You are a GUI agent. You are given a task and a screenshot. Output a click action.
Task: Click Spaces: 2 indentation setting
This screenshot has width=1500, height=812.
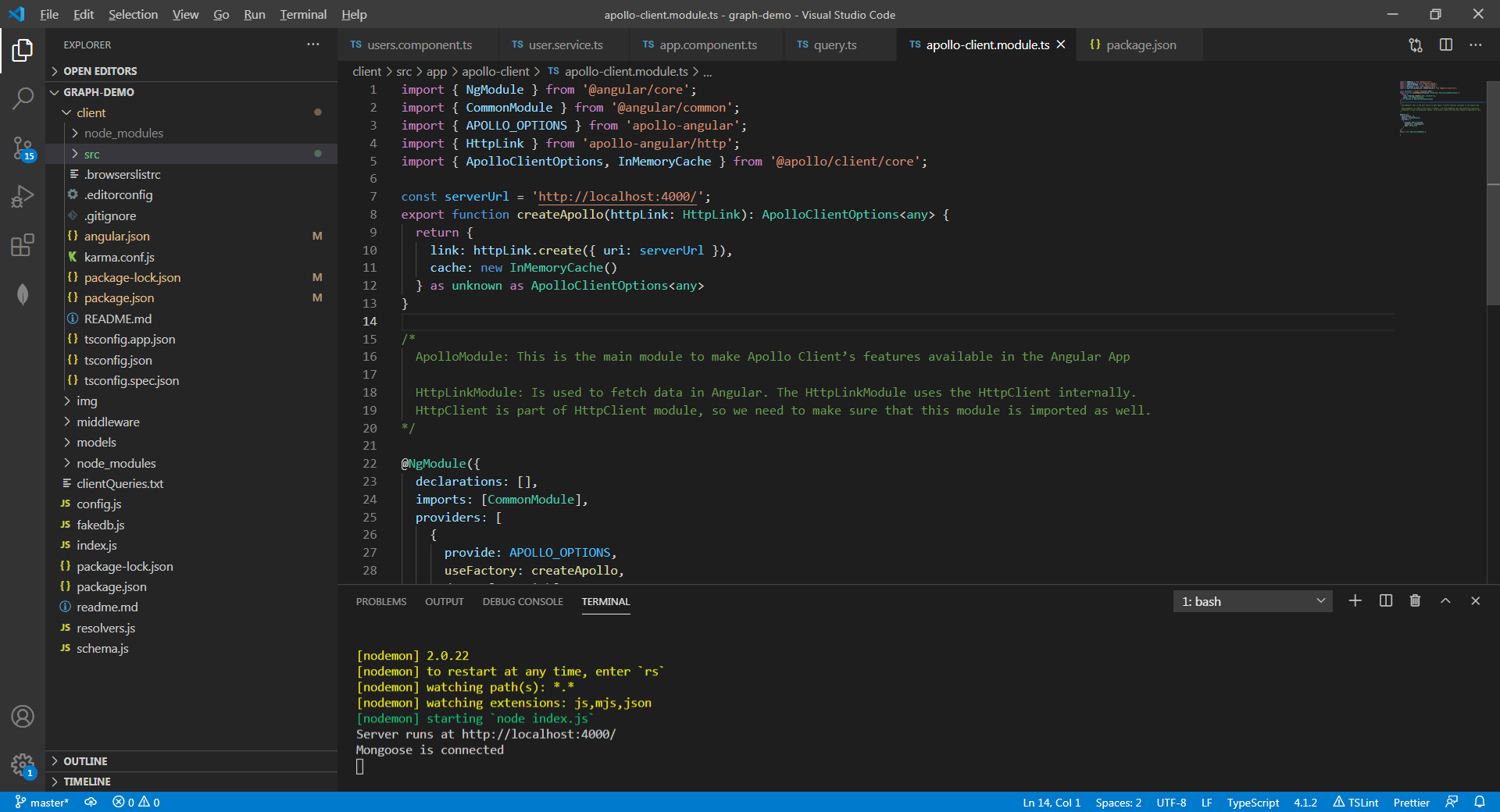tap(1118, 802)
